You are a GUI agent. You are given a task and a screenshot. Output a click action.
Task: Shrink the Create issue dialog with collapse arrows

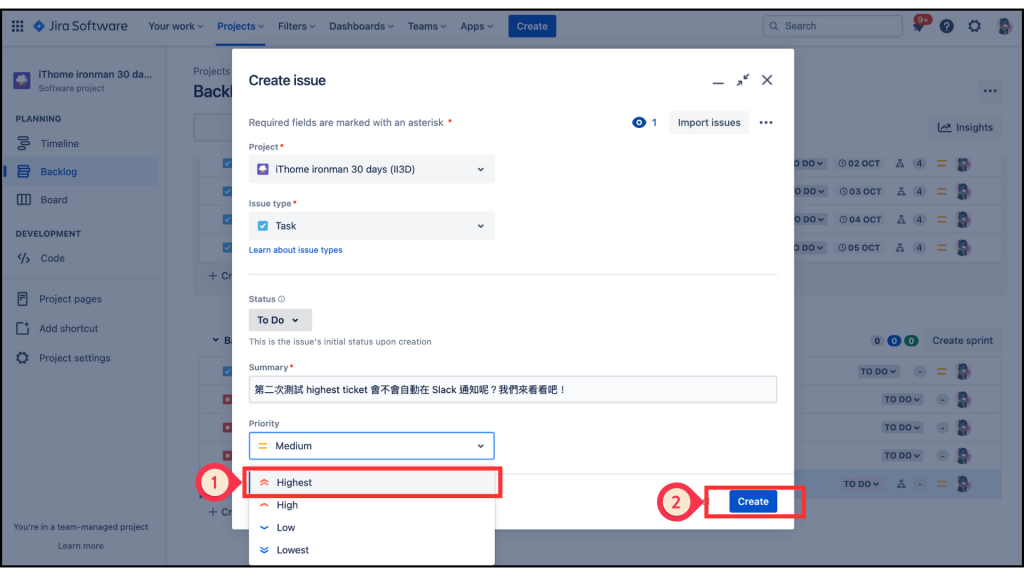743,80
